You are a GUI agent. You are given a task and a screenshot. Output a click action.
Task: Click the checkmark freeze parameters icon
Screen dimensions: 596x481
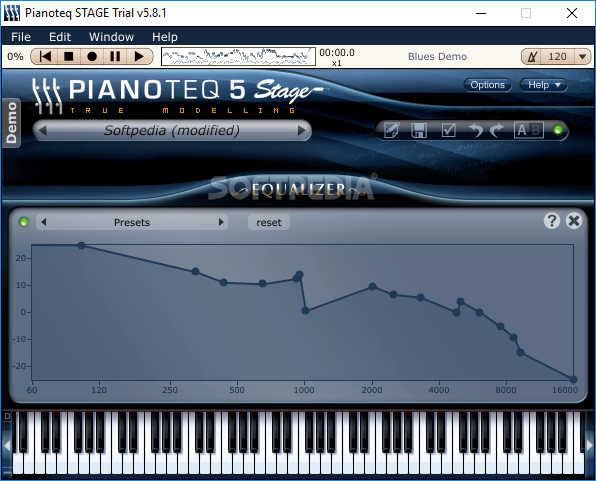pos(449,130)
